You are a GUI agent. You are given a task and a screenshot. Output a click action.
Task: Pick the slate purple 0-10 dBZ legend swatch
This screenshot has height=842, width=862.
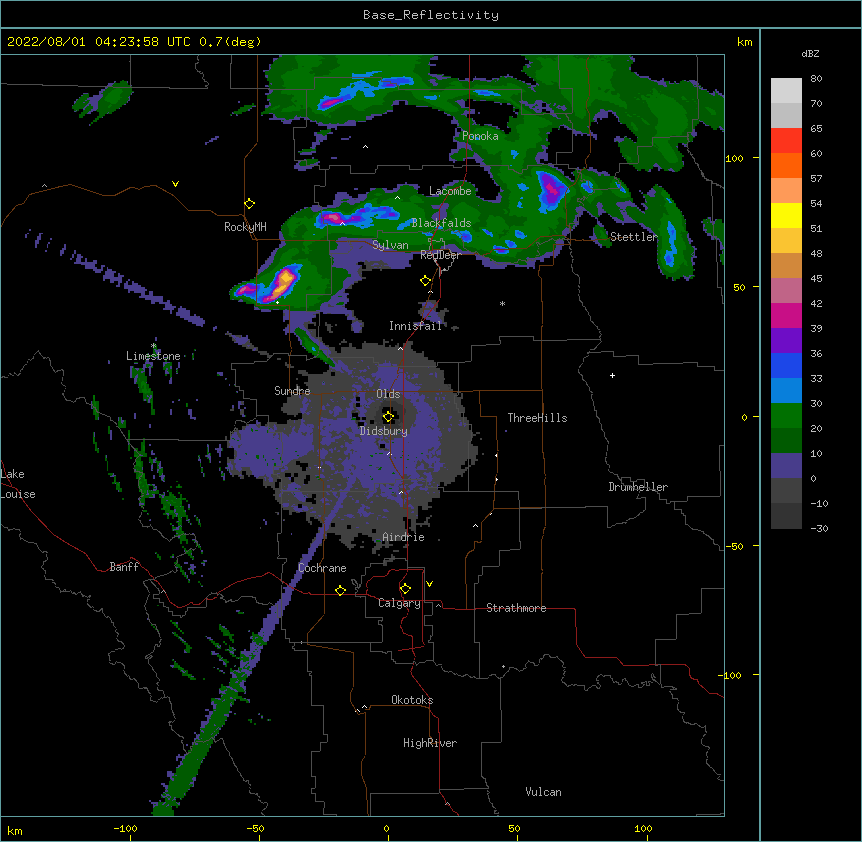click(786, 466)
